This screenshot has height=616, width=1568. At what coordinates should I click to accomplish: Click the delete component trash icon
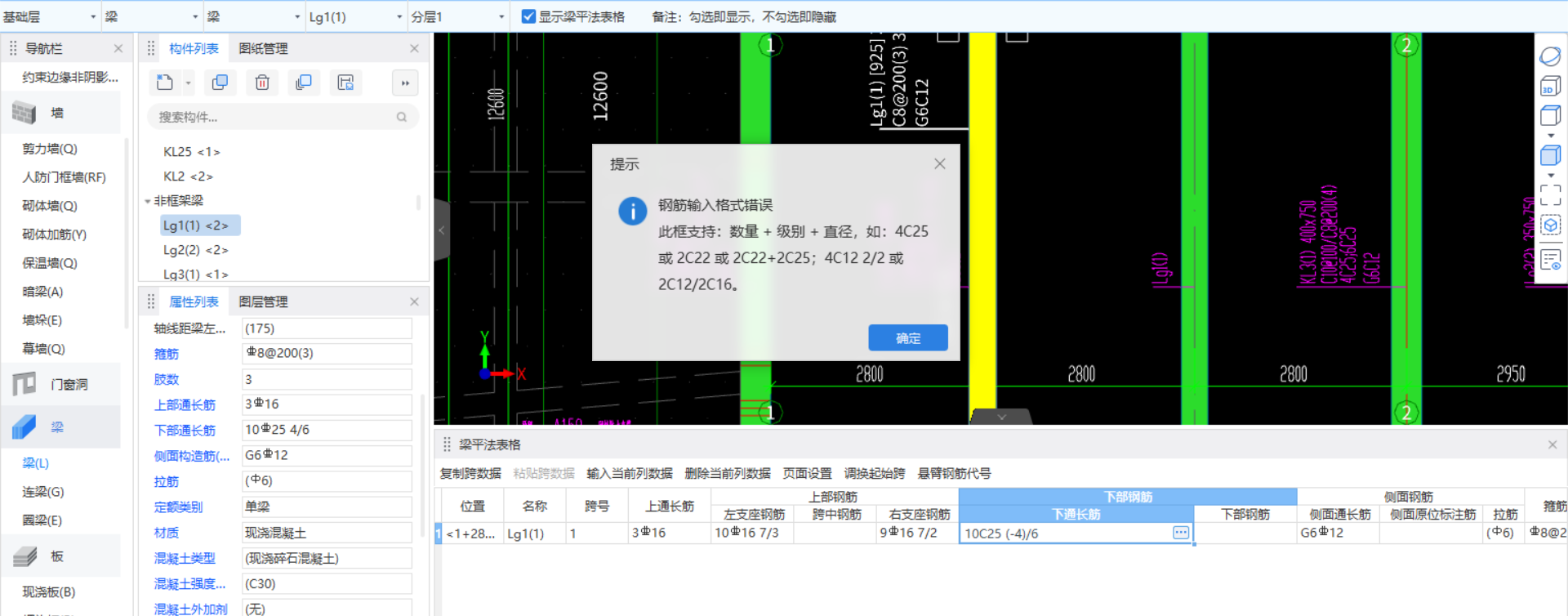click(x=262, y=83)
